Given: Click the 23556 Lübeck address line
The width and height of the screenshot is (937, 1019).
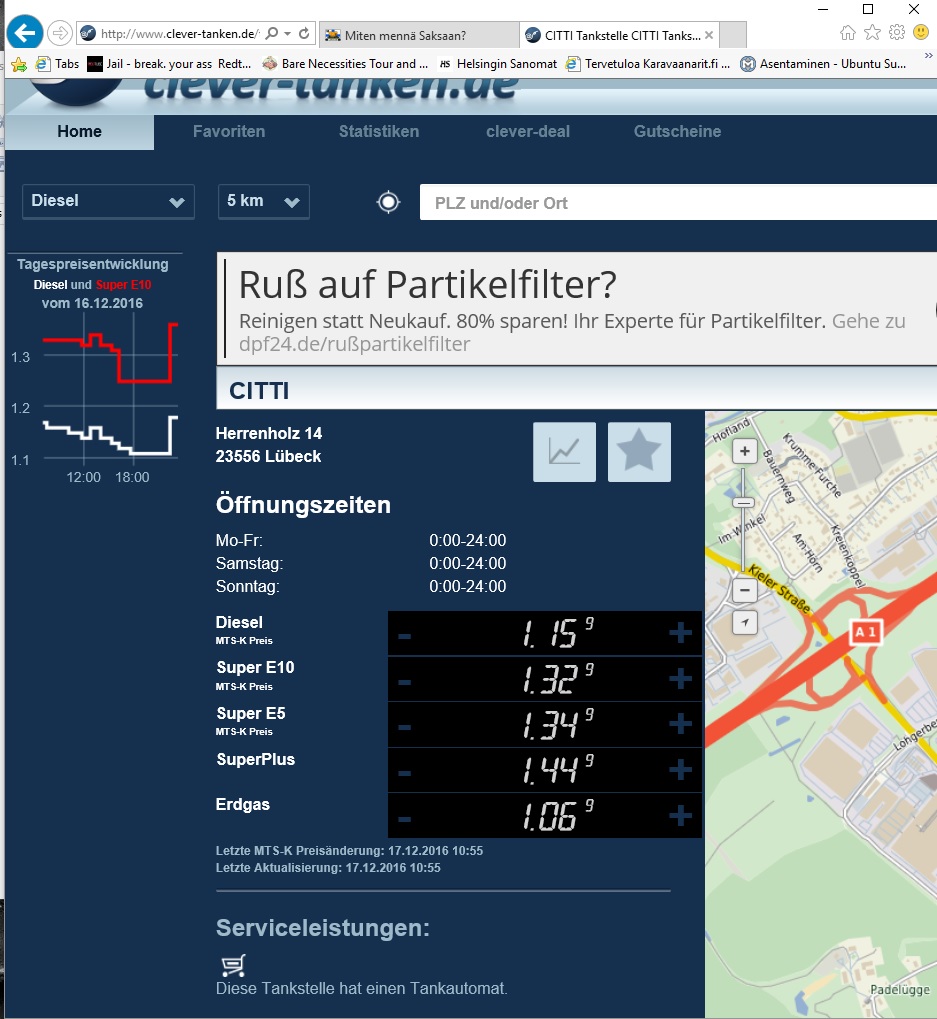Looking at the screenshot, I should tap(268, 456).
